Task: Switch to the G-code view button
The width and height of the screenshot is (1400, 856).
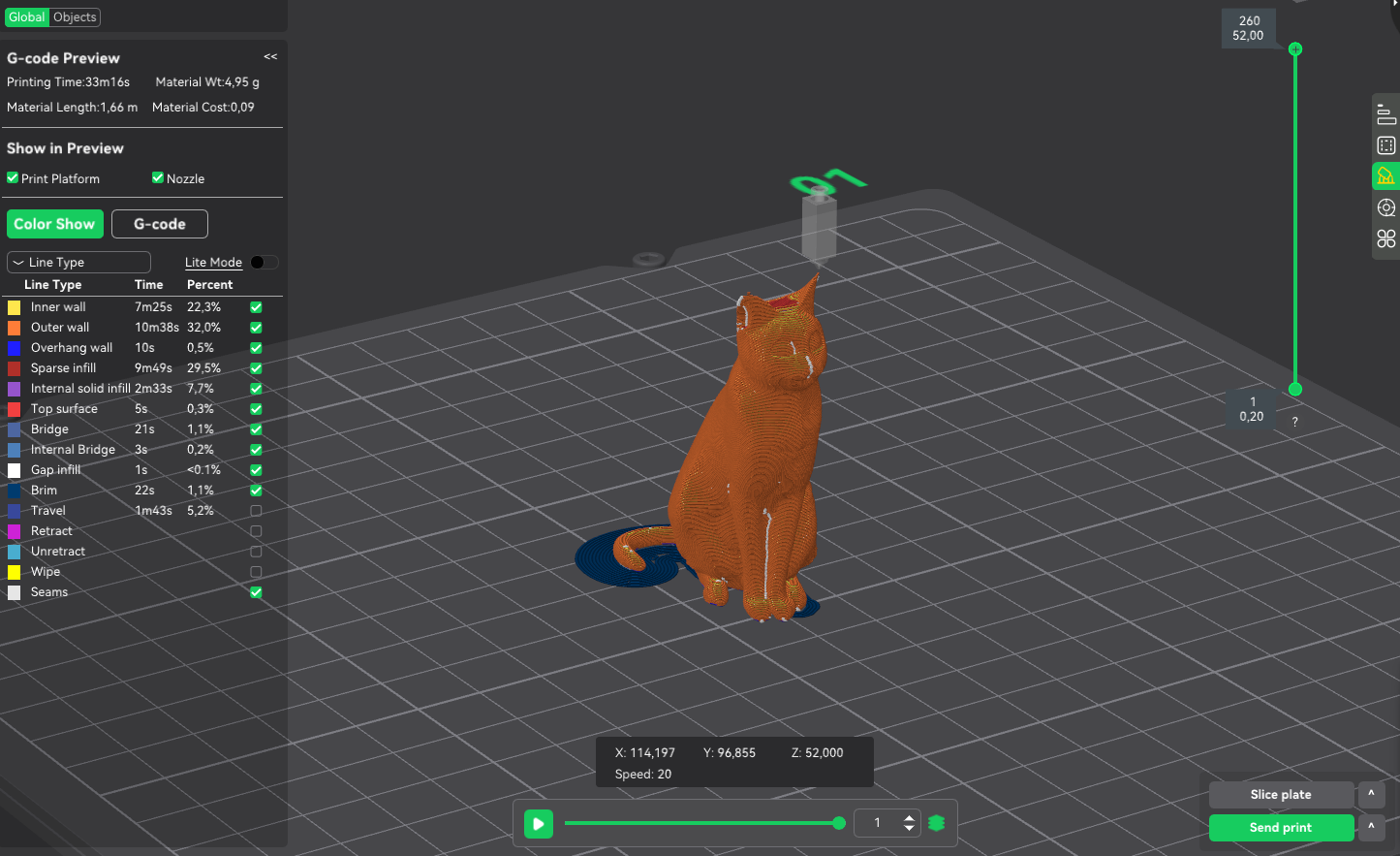Action: coord(160,224)
